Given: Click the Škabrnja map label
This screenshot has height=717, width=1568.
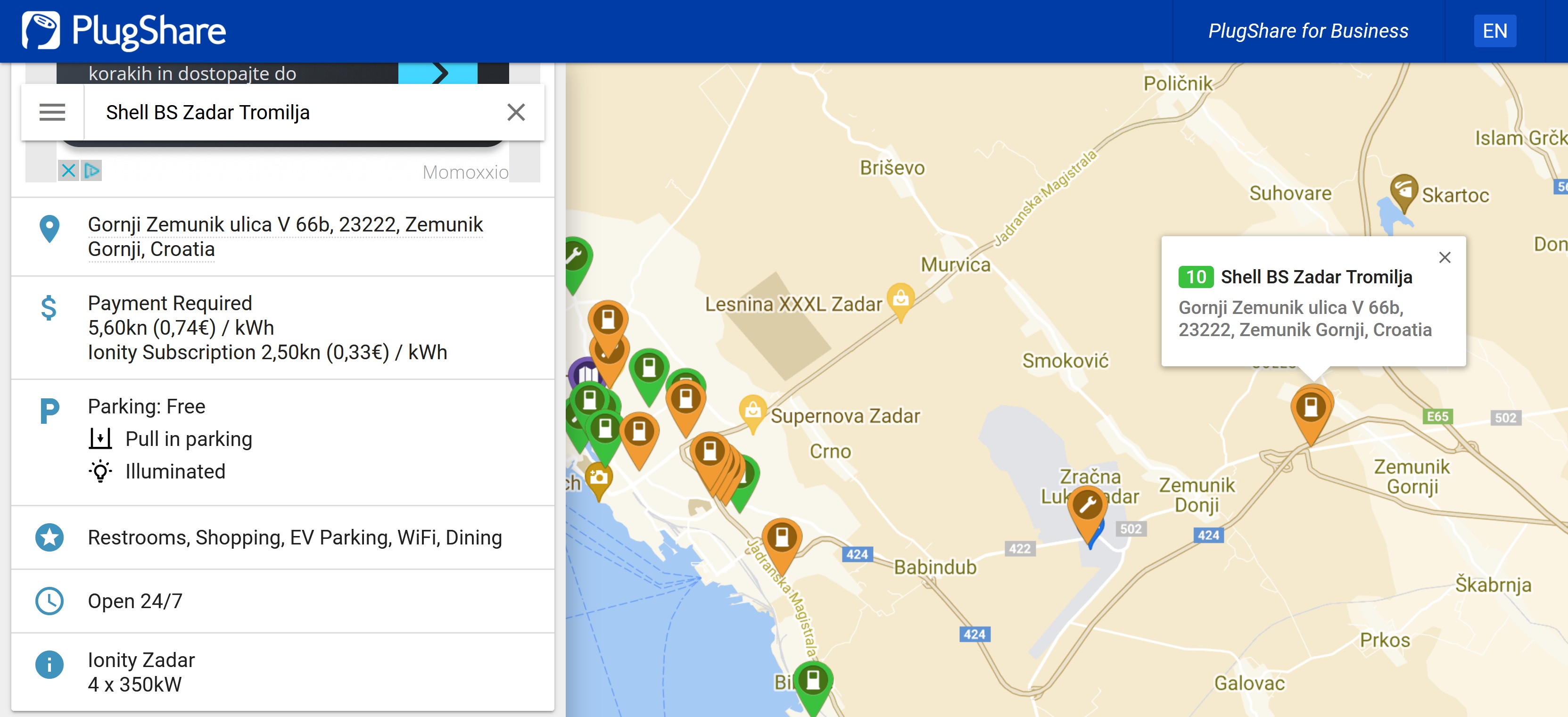Looking at the screenshot, I should coord(1493,585).
